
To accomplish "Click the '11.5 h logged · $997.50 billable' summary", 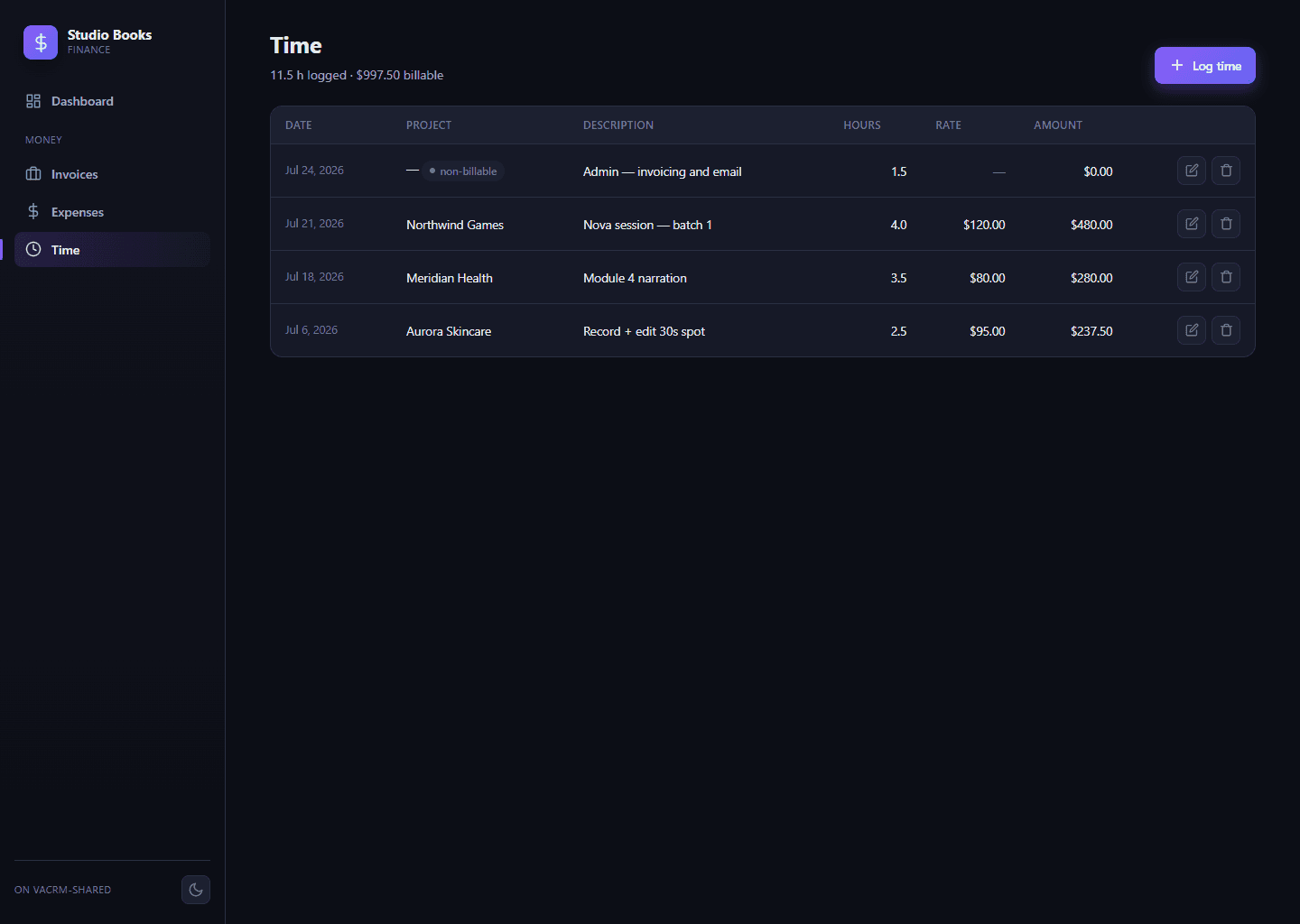I will click(x=357, y=75).
